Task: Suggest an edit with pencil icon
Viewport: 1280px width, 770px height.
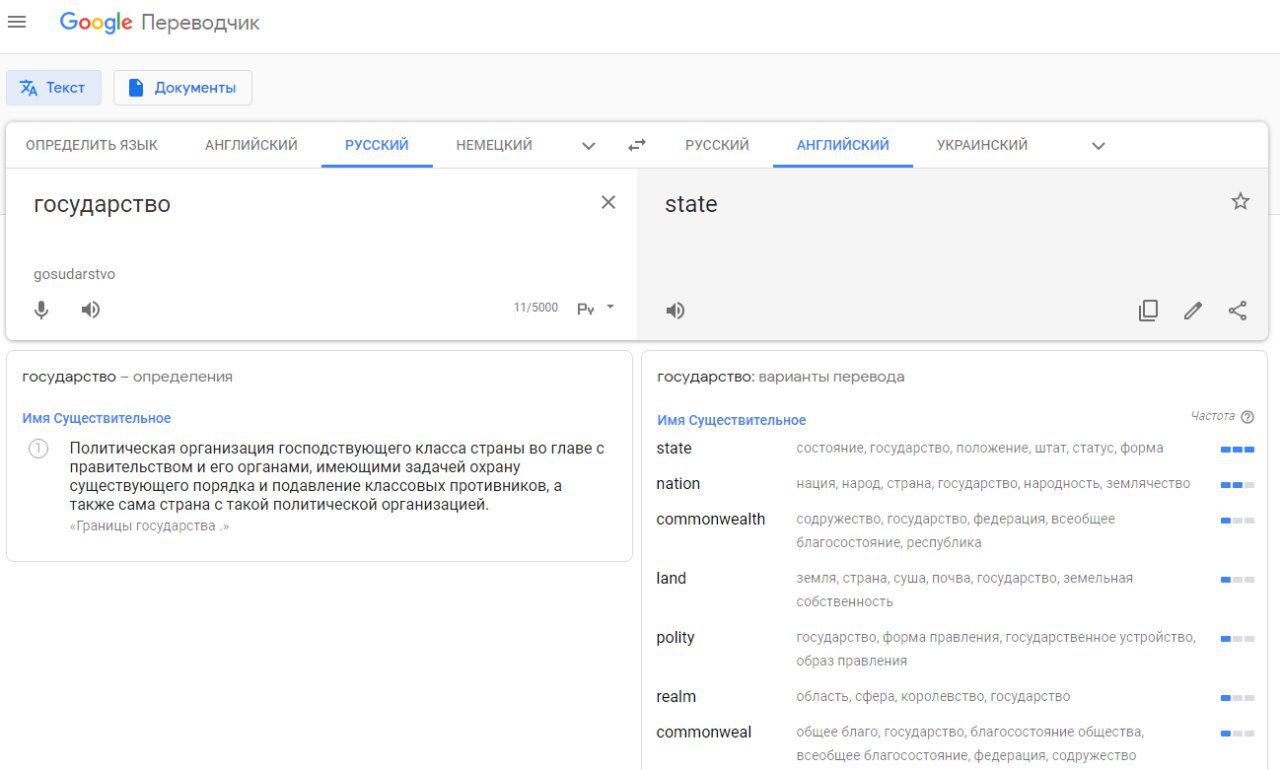Action: (1193, 310)
